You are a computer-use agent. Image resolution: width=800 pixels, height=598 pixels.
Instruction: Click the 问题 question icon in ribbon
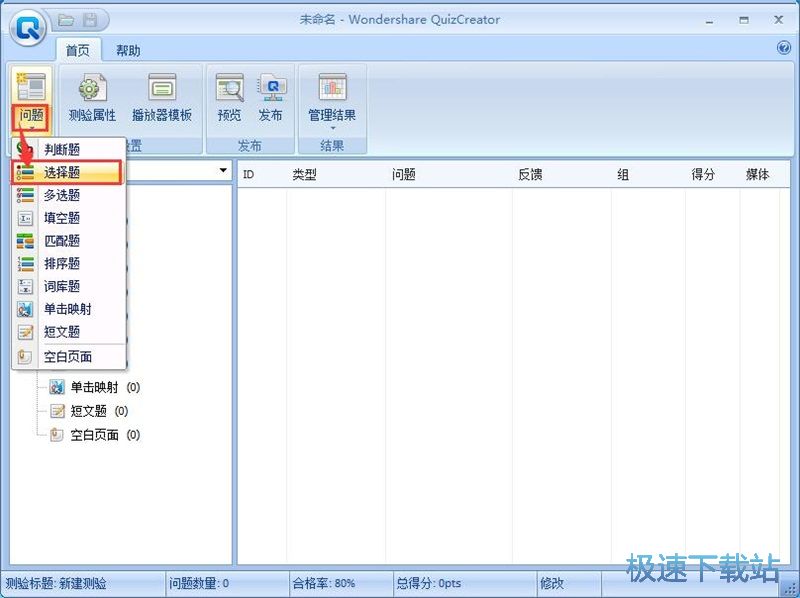pos(31,87)
